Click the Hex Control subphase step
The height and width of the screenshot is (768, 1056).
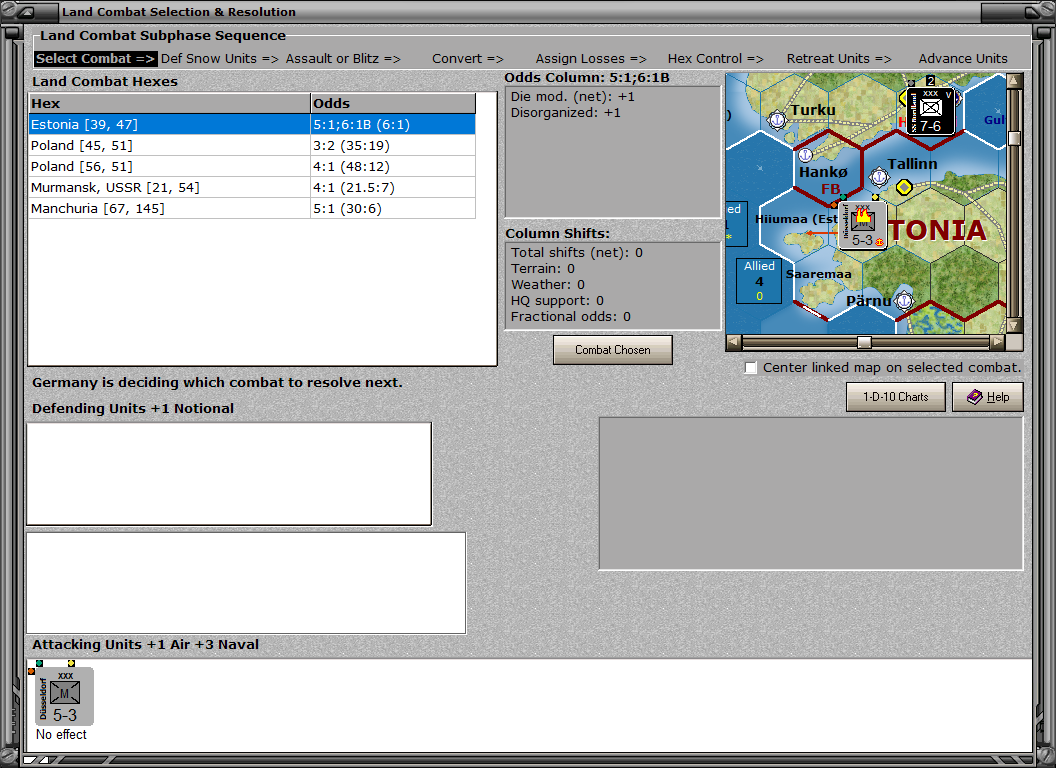715,59
